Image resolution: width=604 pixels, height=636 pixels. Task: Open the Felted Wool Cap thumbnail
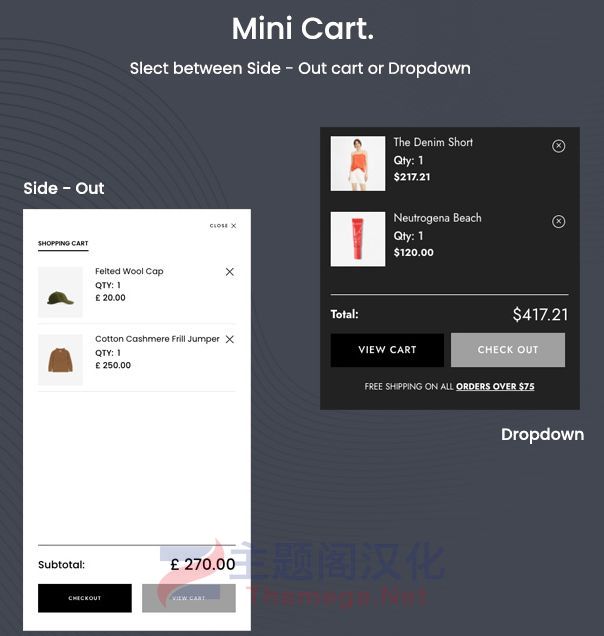(60, 292)
